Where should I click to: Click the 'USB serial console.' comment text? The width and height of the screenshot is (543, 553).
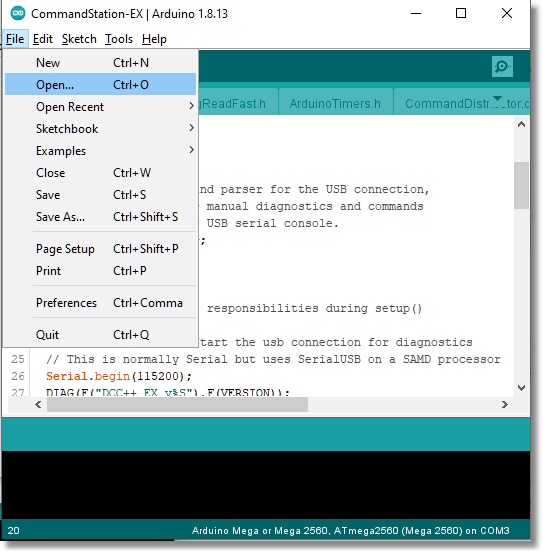pos(272,223)
